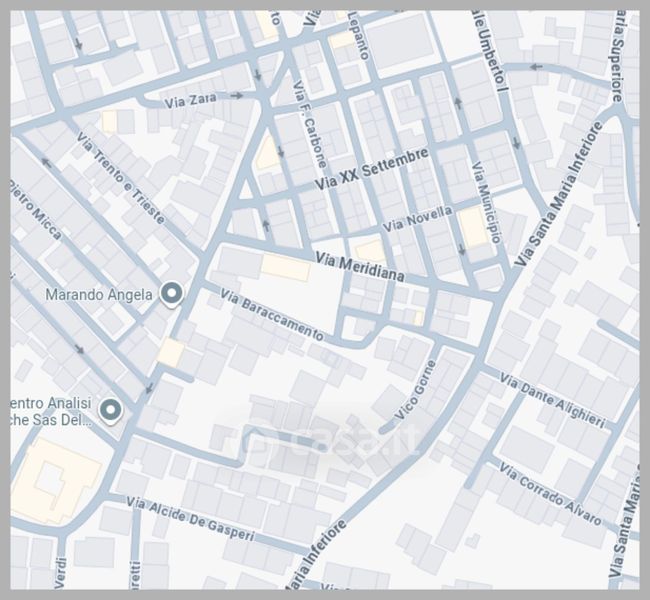Click the Centro Analisi map pin icon
Image resolution: width=650 pixels, height=600 pixels.
coord(110,409)
